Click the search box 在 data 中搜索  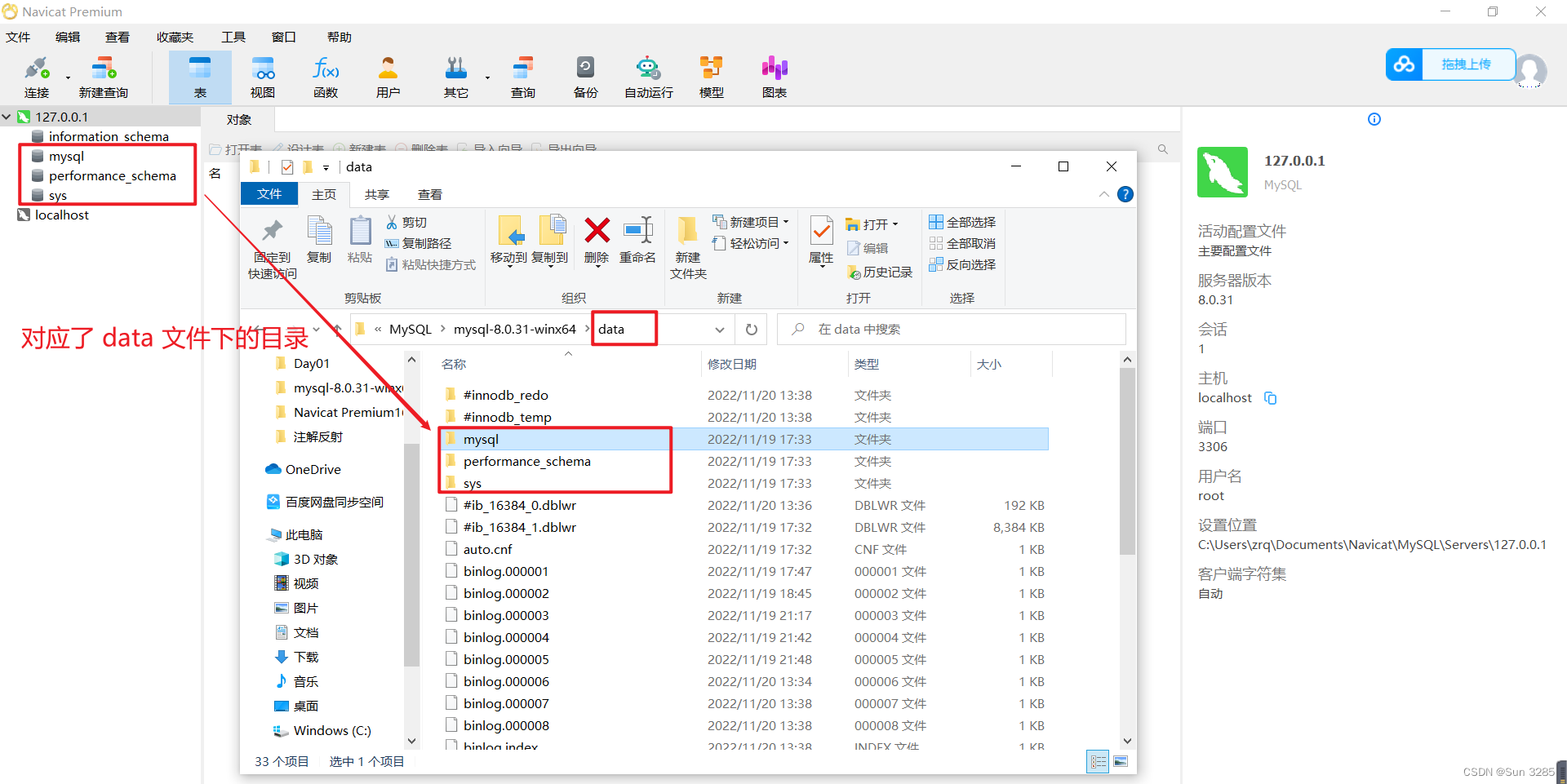[x=951, y=330]
